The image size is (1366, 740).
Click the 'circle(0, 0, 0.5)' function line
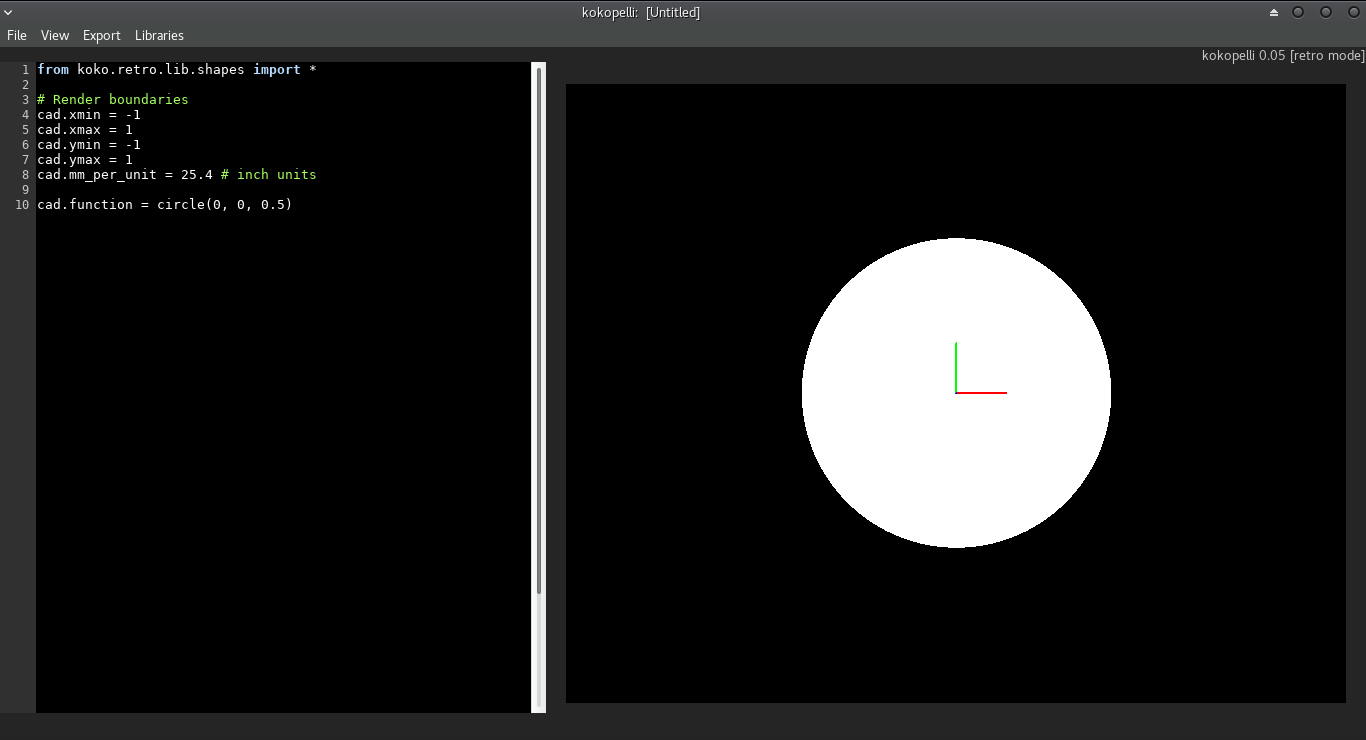pyautogui.click(x=165, y=204)
